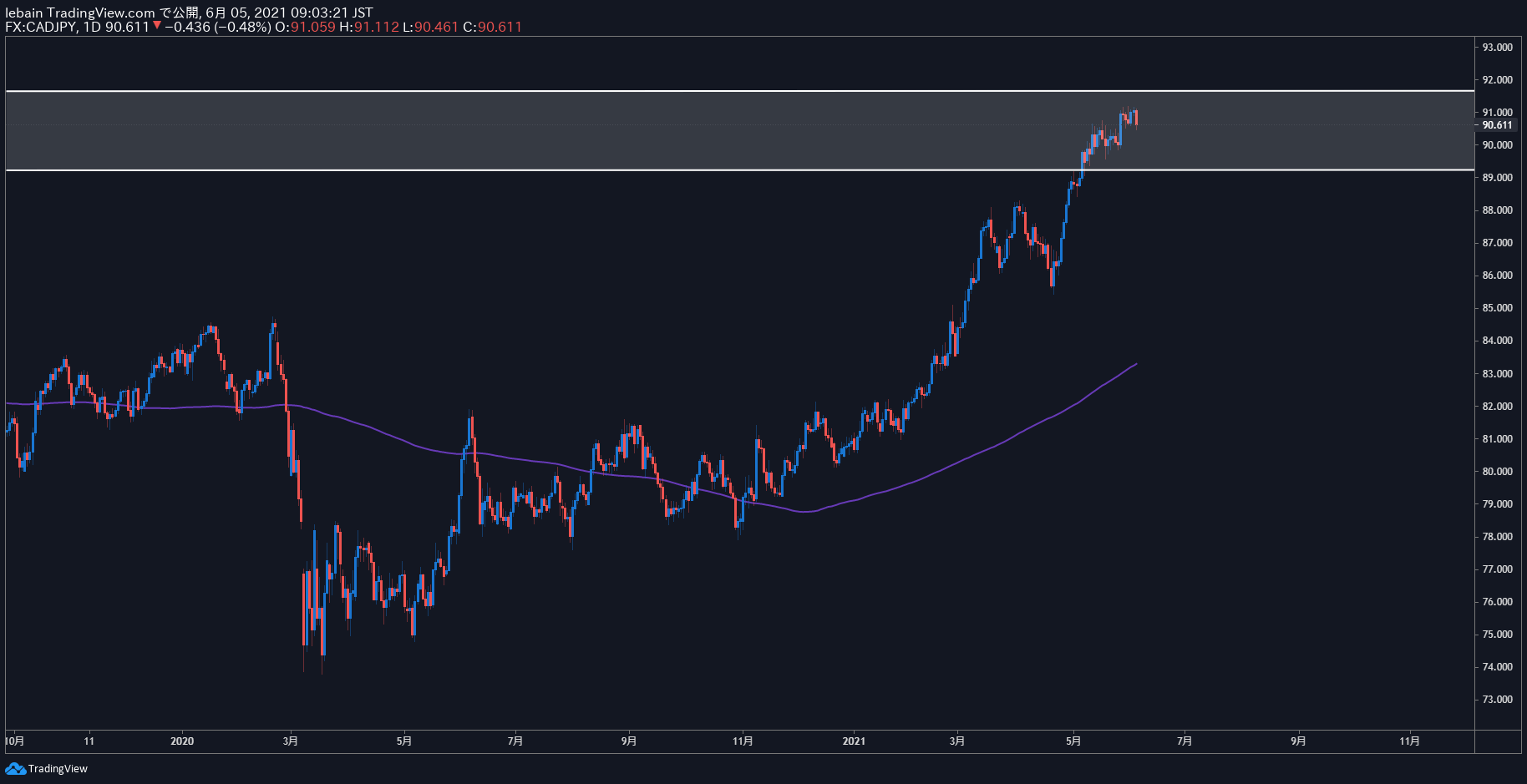This screenshot has width=1527, height=784.
Task: Click the 78.000 price axis label
Action: [1497, 537]
